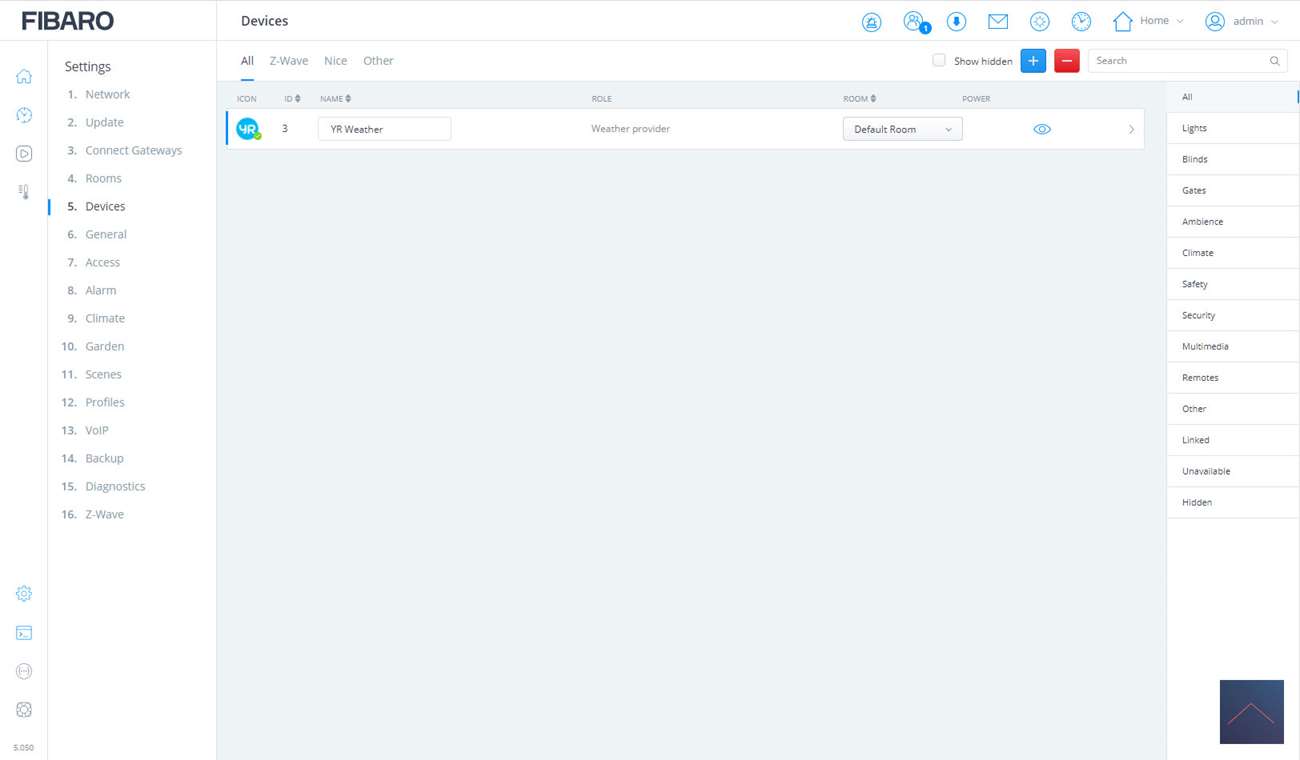
Task: Open the console terminal icon in sidebar
Action: (x=24, y=633)
